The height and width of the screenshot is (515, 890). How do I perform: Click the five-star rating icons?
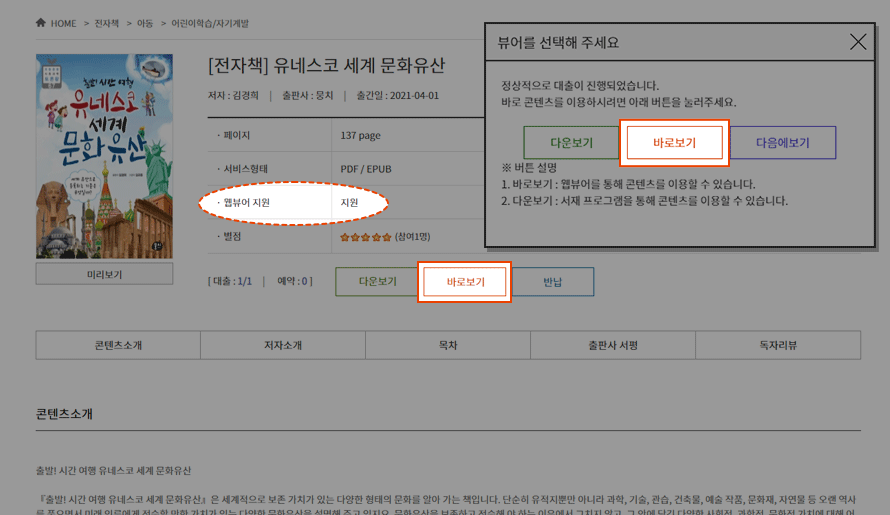coord(365,237)
